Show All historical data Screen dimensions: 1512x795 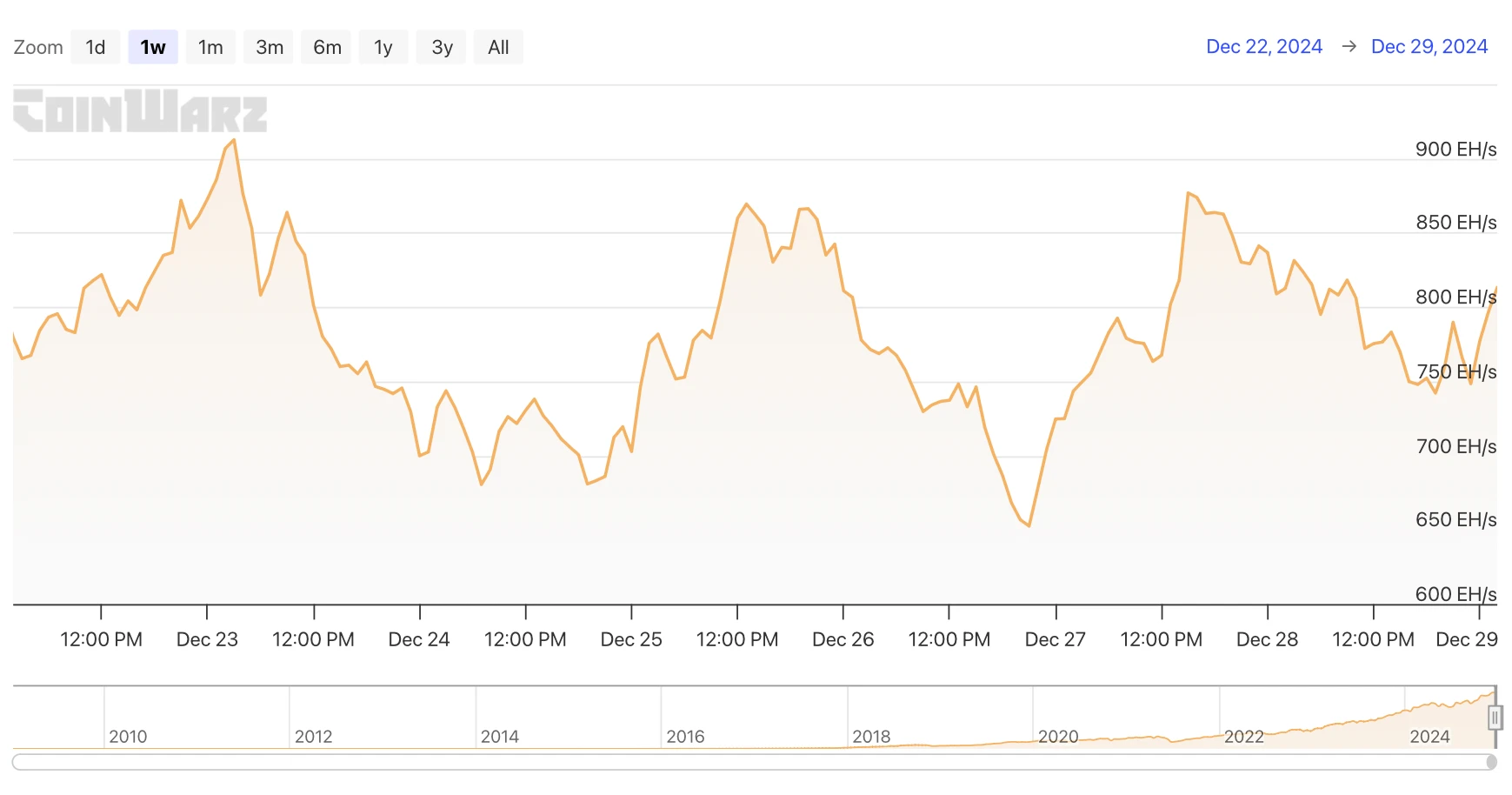498,47
